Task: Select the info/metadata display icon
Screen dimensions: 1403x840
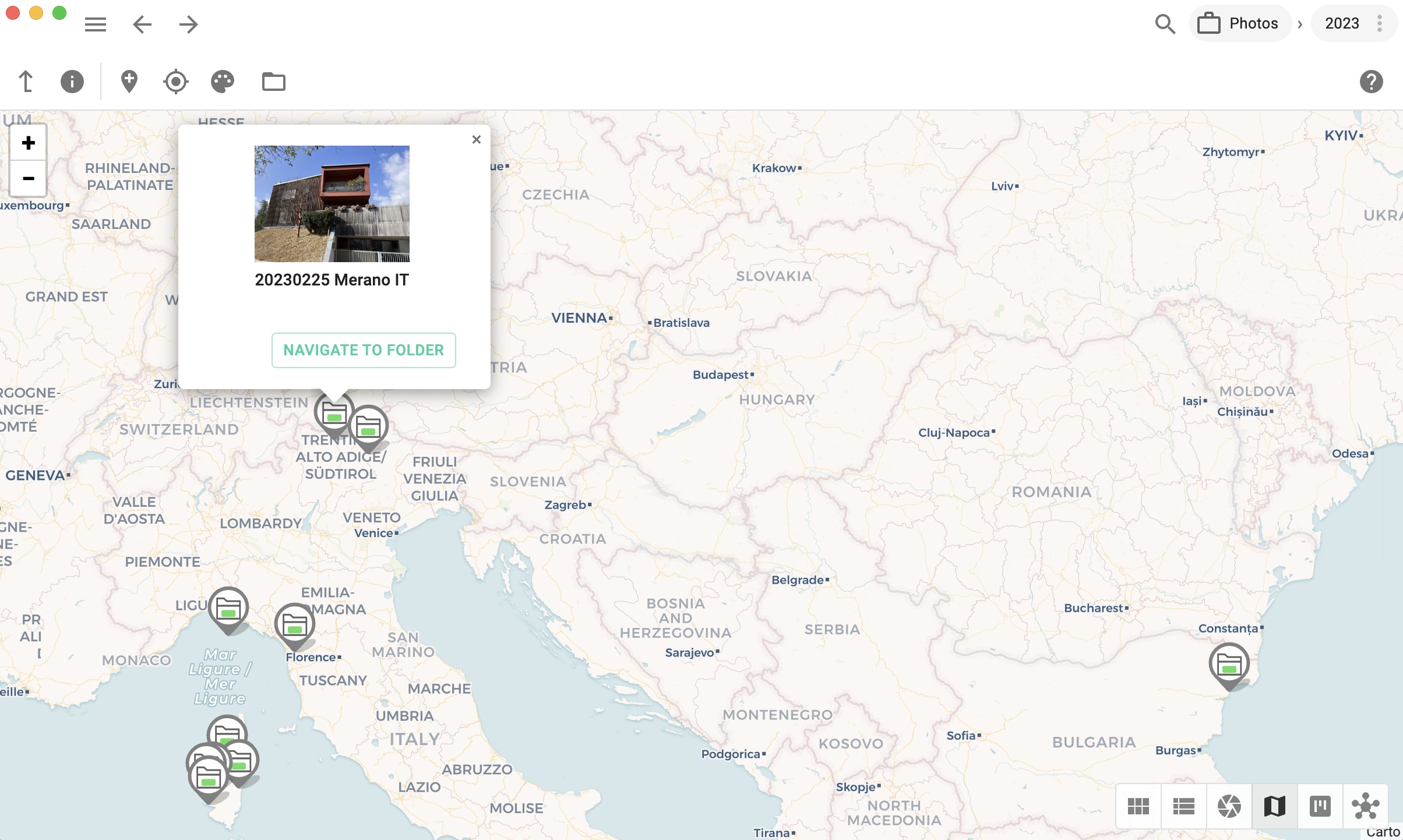Action: tap(72, 81)
